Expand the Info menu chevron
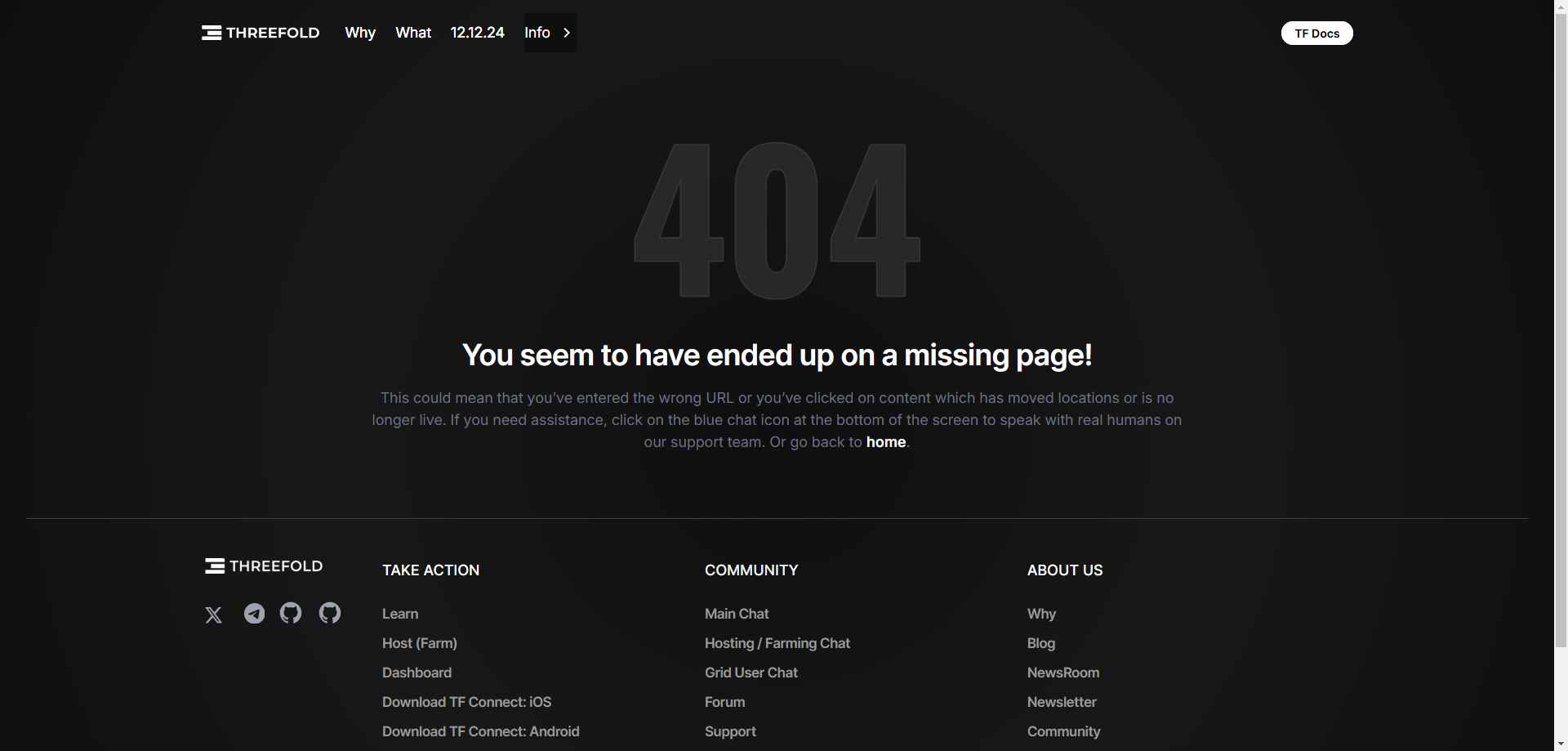1568x751 pixels. [x=567, y=33]
